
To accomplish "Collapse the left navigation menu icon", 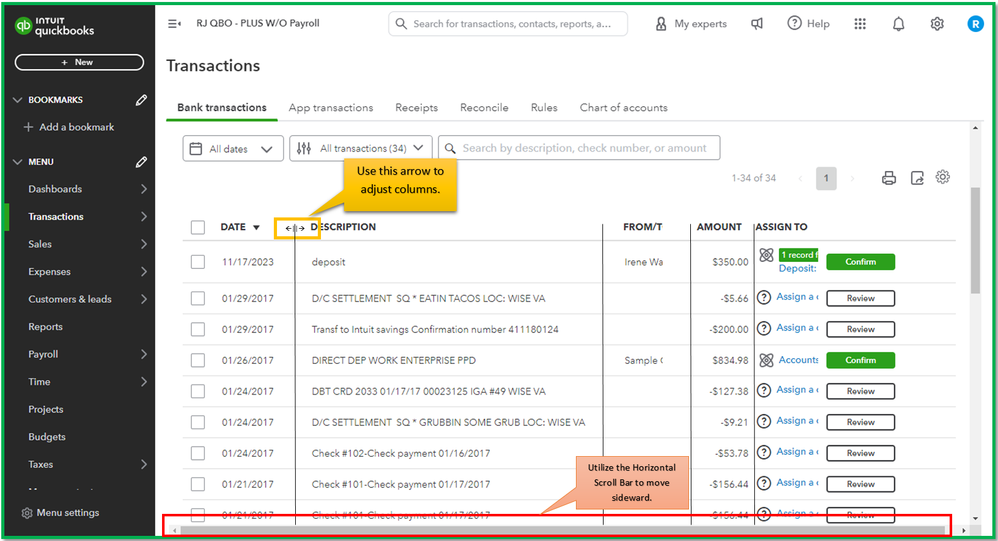I will tap(174, 24).
